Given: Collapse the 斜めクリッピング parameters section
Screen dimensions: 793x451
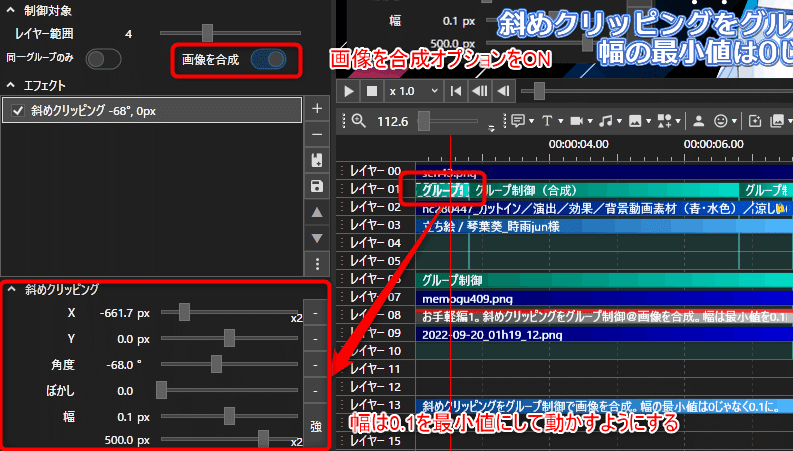Looking at the screenshot, I should [11, 289].
